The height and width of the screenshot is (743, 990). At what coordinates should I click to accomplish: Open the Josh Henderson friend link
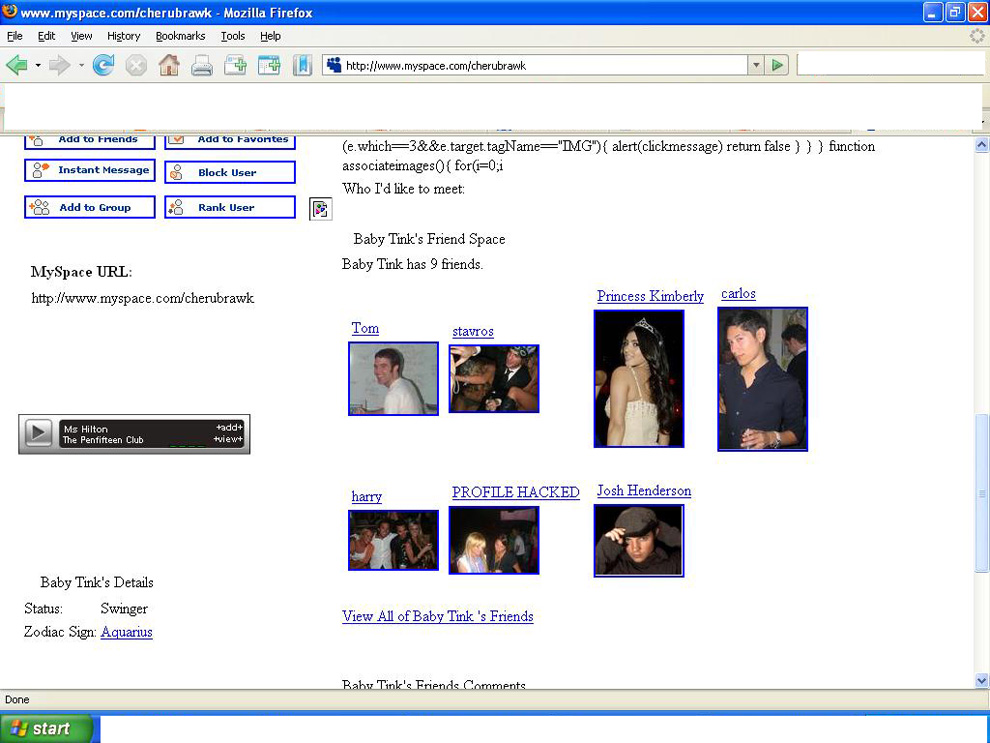pos(644,490)
